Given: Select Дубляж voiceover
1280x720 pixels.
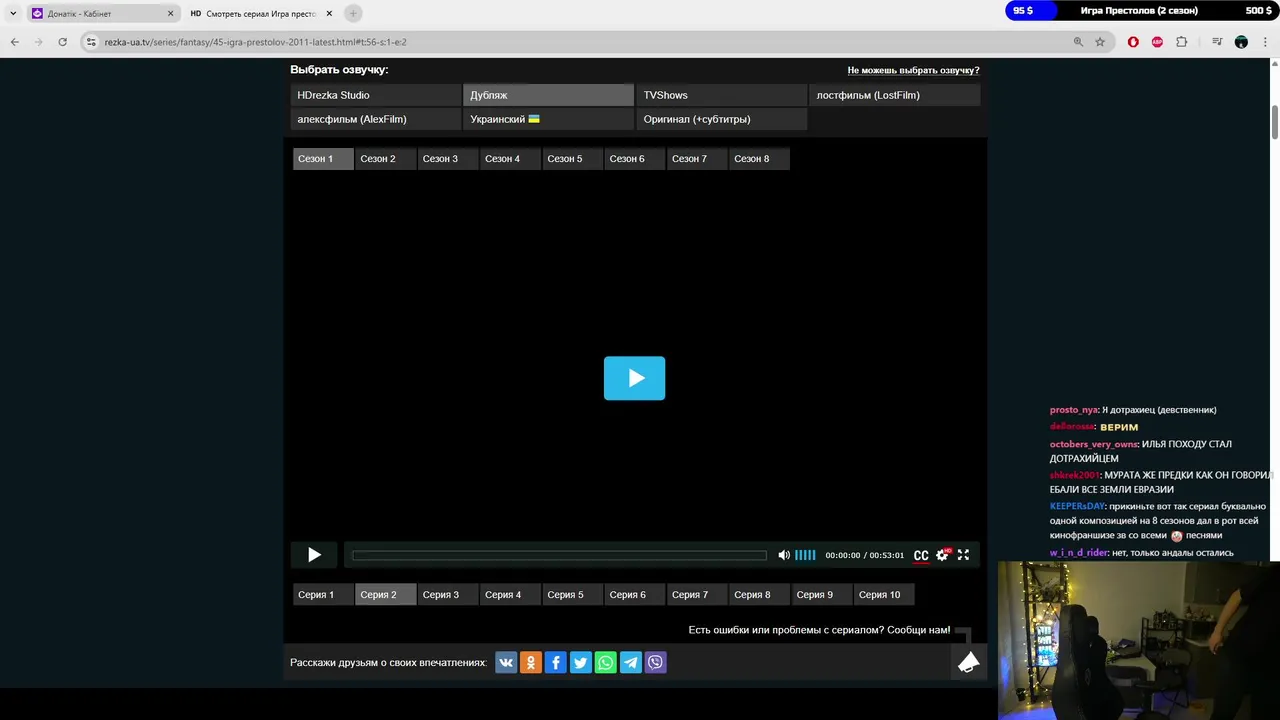Looking at the screenshot, I should tap(548, 95).
